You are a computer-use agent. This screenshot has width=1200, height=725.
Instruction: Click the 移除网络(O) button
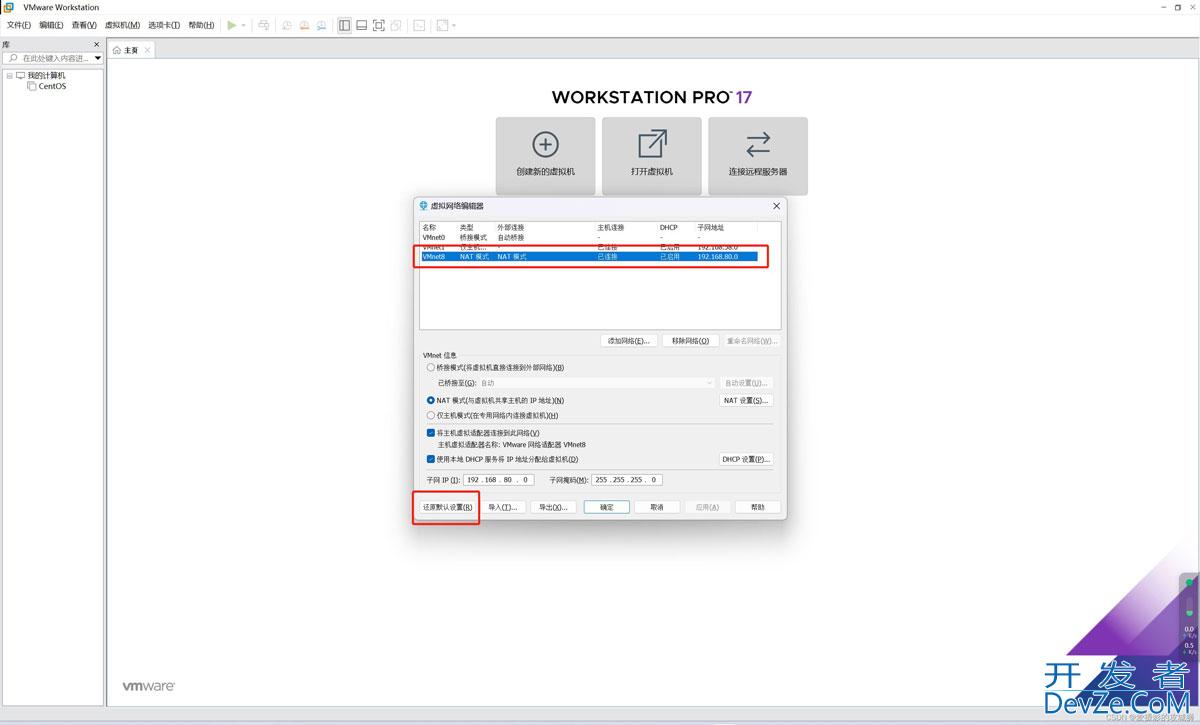[x=689, y=341]
